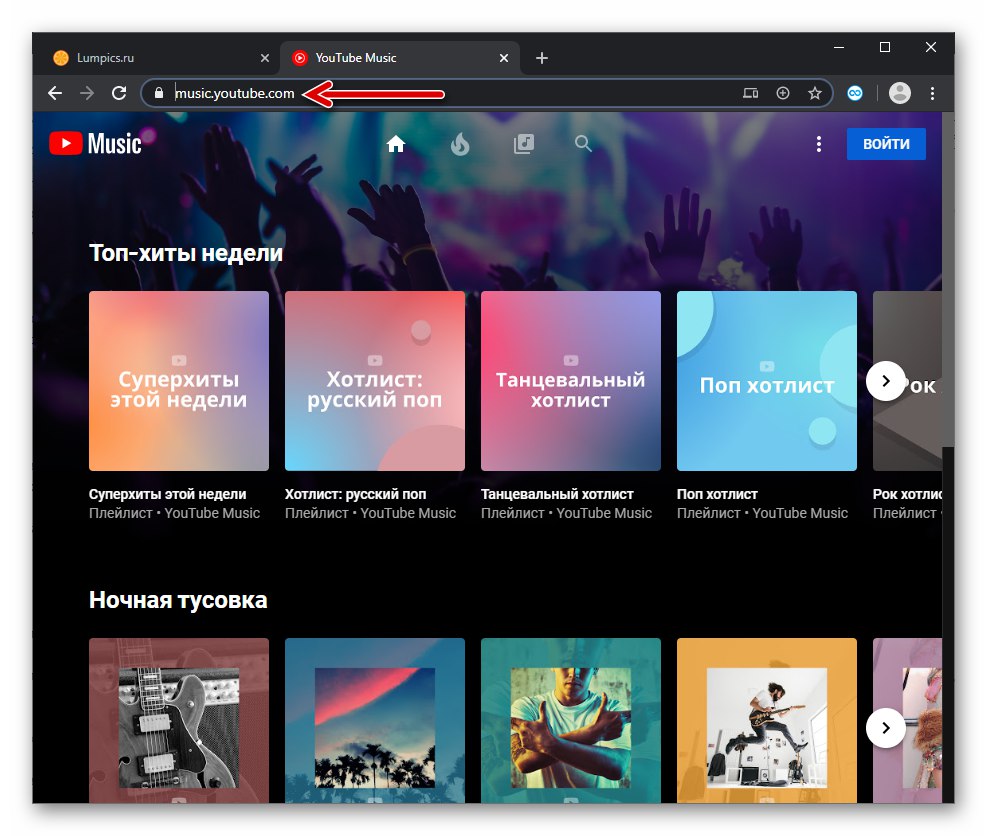The image size is (987, 836).
Task: Click the Танцевальный хотлист title link
Action: [x=557, y=494]
